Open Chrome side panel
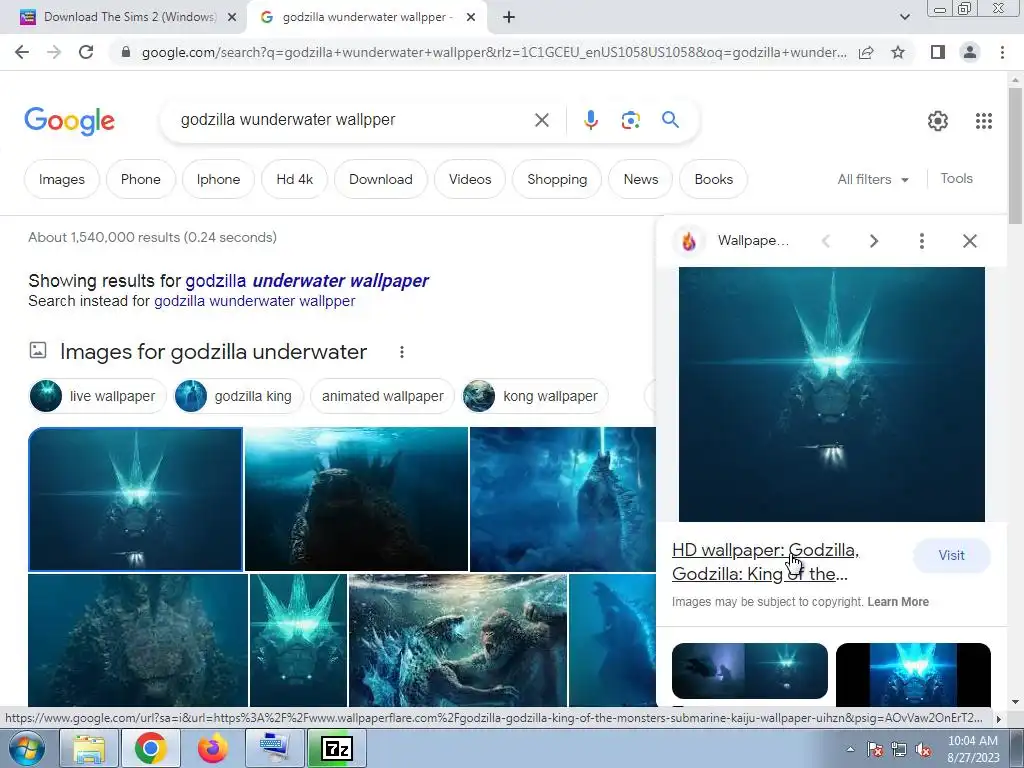The width and height of the screenshot is (1024, 768). point(938,52)
